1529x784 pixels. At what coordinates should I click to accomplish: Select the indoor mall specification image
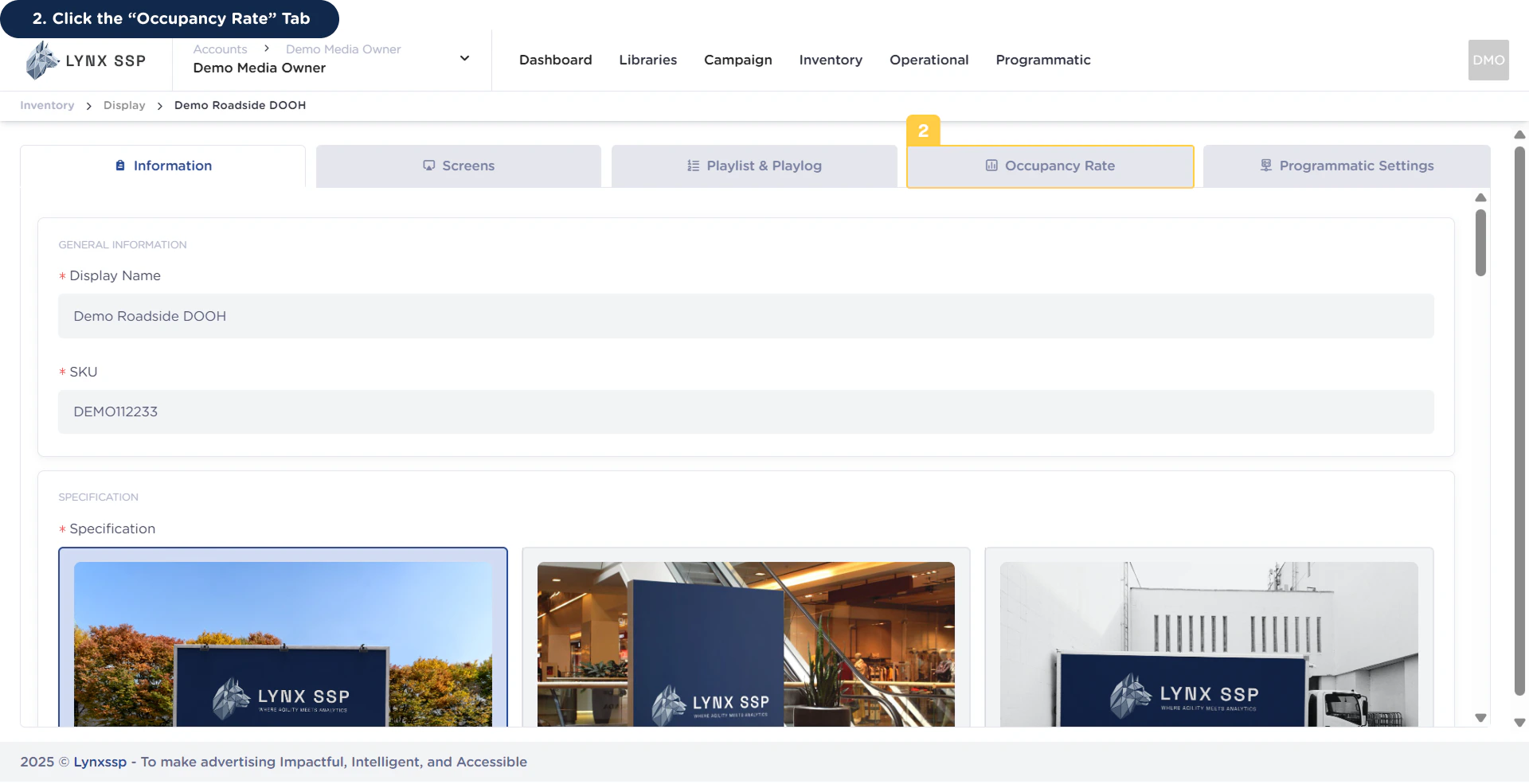coord(746,643)
